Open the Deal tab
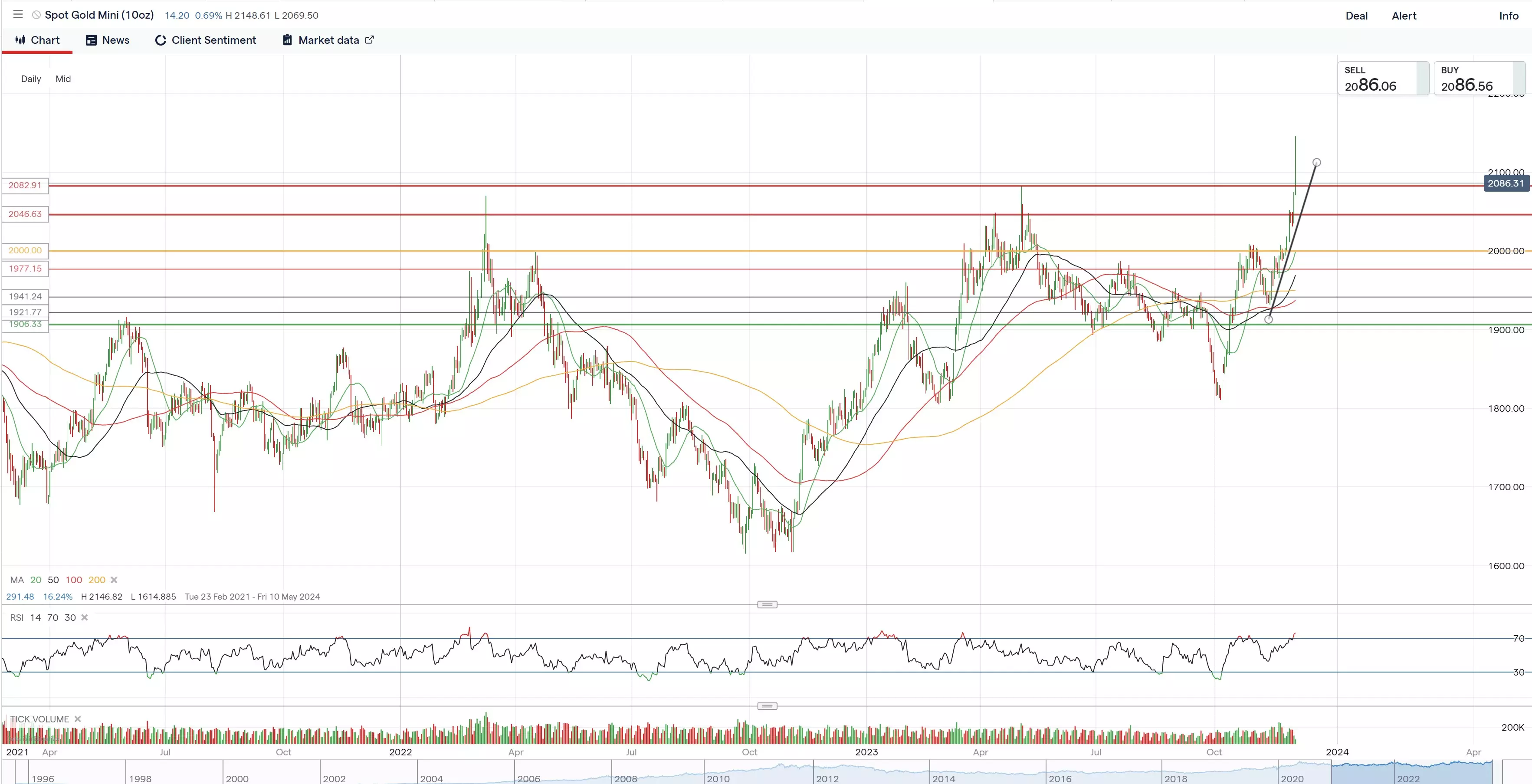 tap(1356, 16)
